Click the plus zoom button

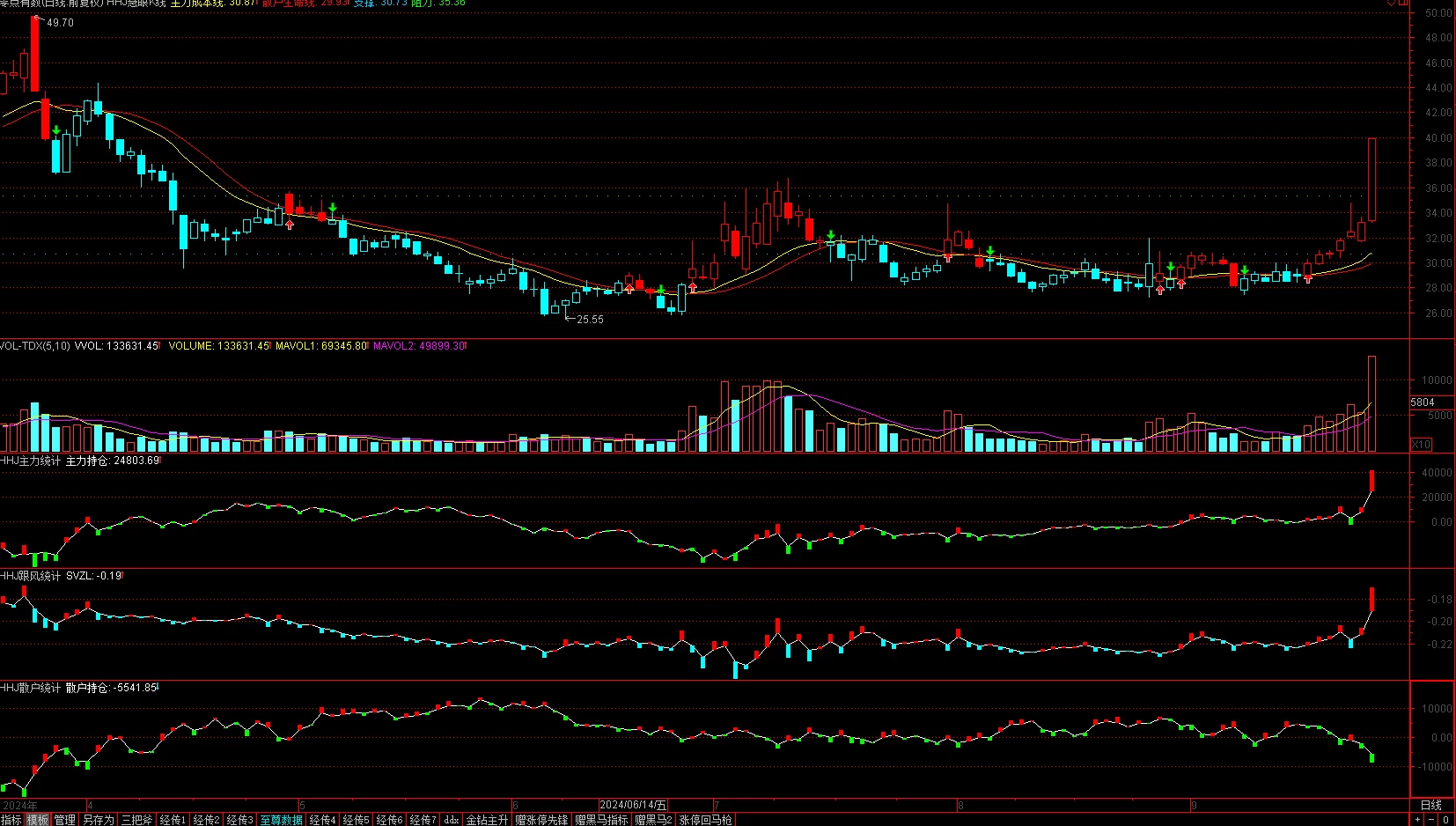click(1417, 820)
